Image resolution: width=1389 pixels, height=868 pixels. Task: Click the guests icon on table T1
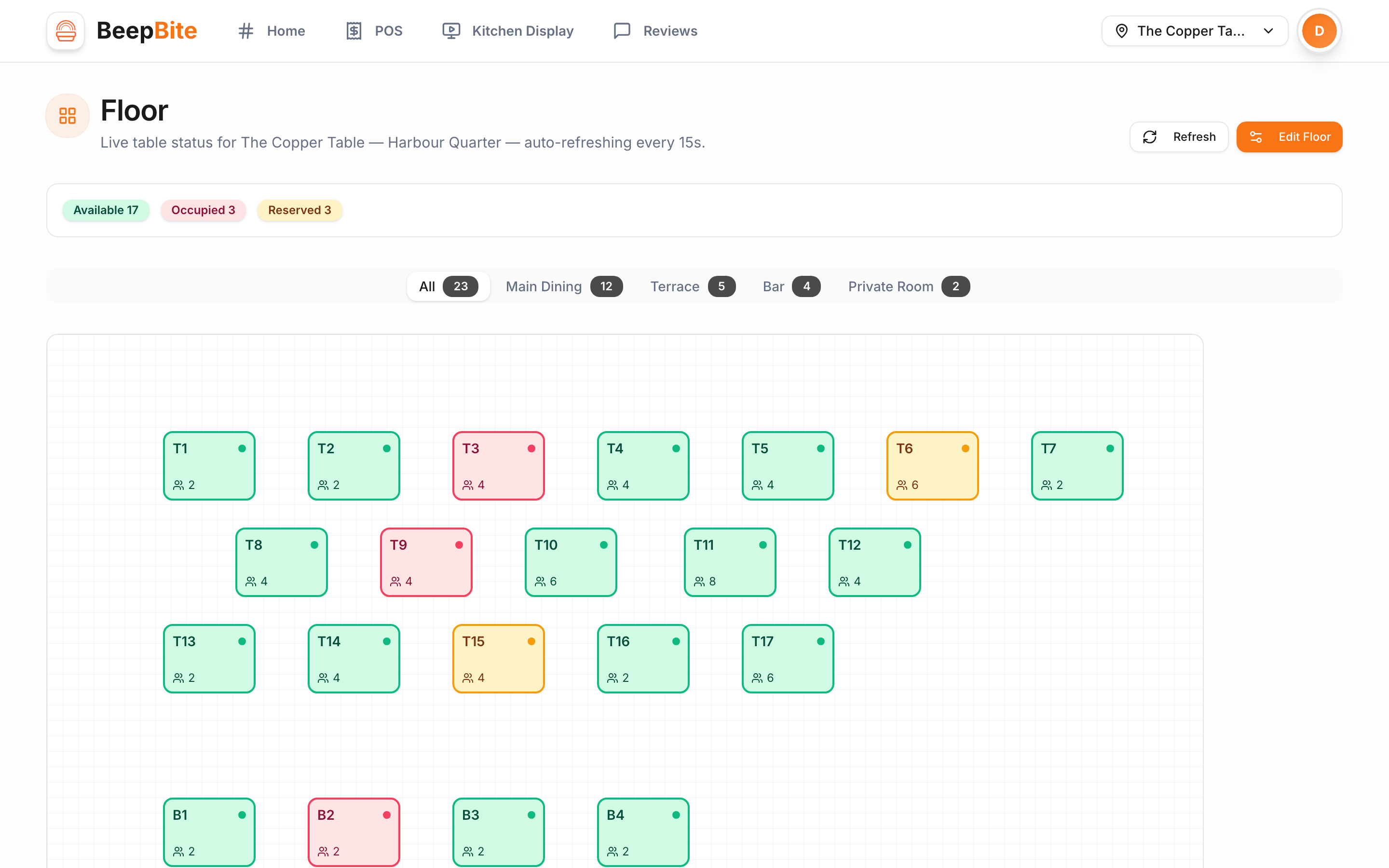pos(178,485)
